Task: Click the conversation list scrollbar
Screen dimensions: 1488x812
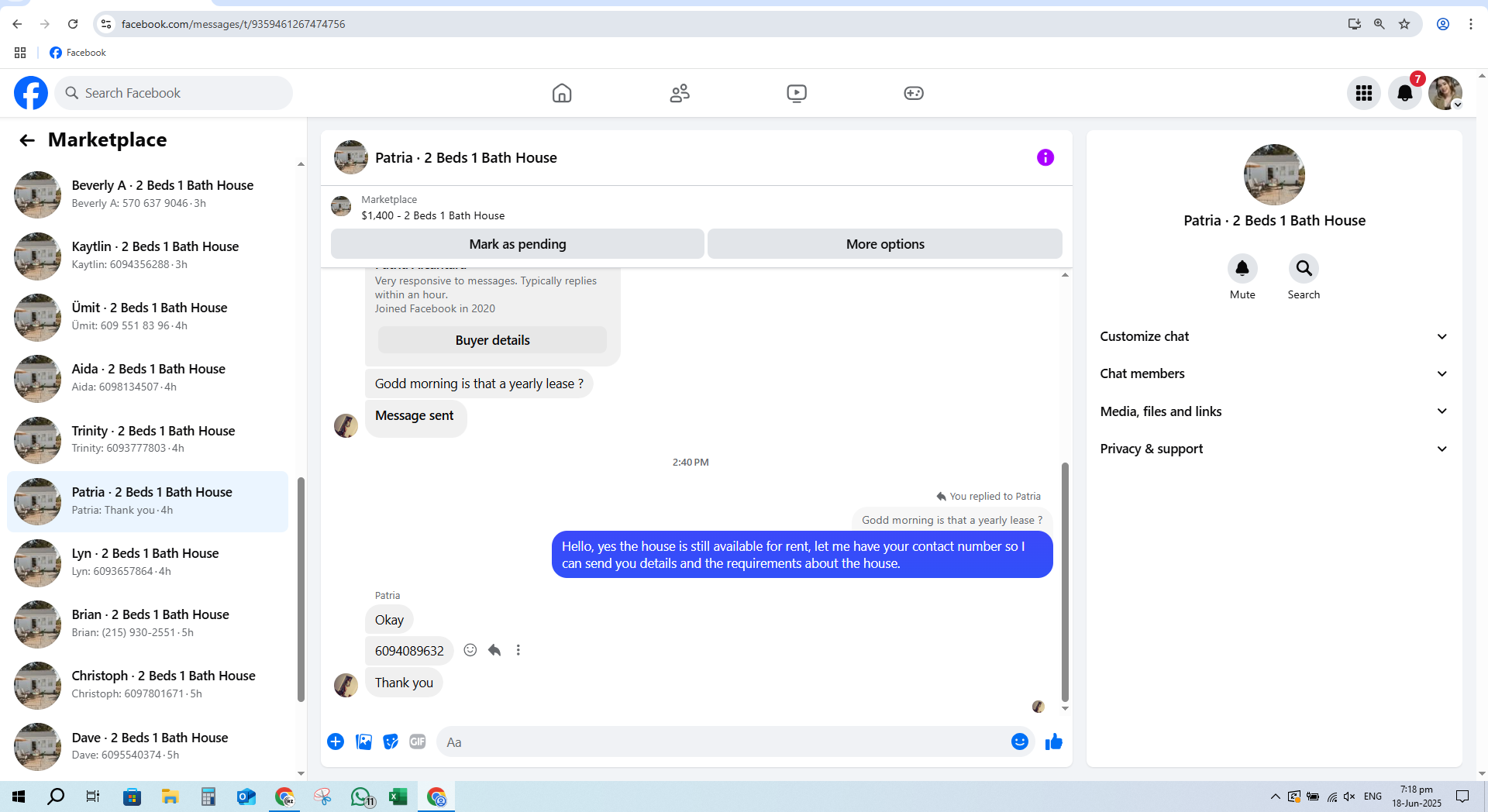Action: 301,589
